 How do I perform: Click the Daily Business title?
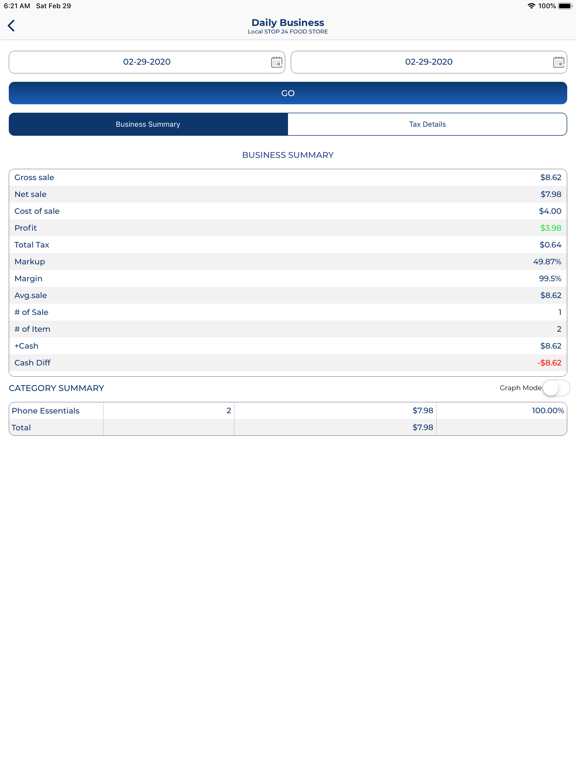click(288, 23)
